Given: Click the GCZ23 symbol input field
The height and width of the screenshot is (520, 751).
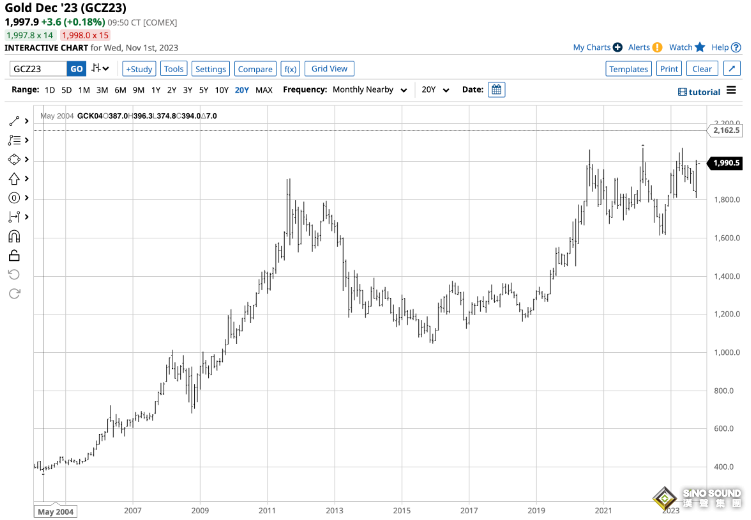Looking at the screenshot, I should pyautogui.click(x=38, y=69).
